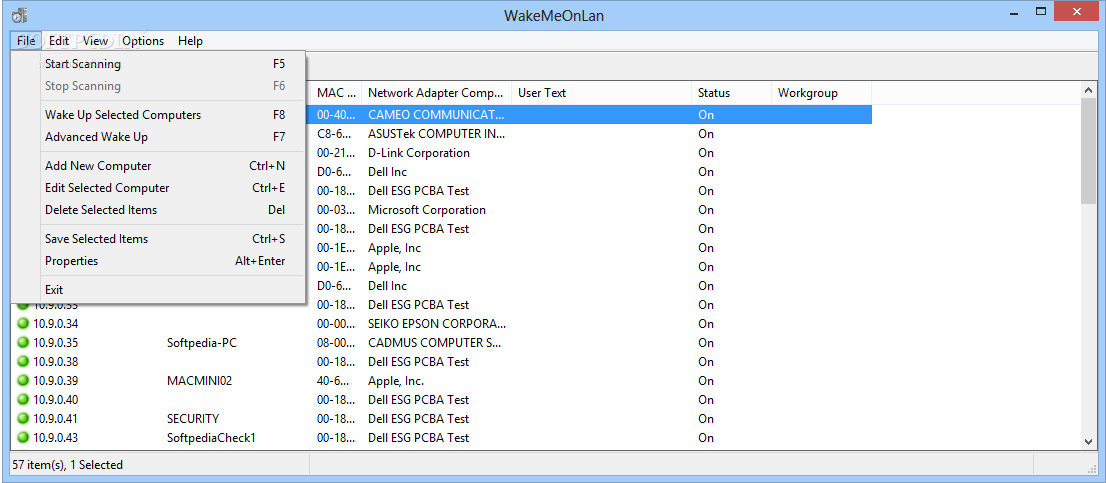Click CADMUS COMPUTER S... adapter cell
This screenshot has width=1106, height=483.
pyautogui.click(x=435, y=343)
